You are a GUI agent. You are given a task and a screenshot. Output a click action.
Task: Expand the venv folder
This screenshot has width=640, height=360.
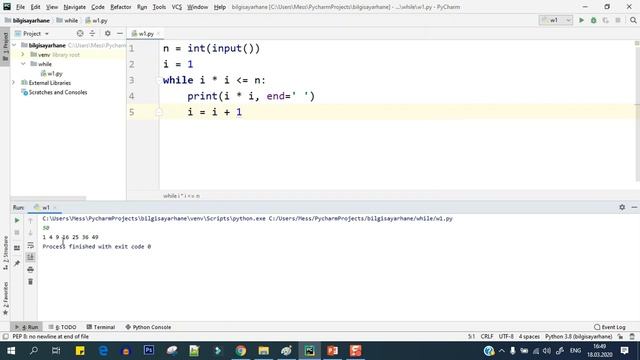(x=23, y=54)
